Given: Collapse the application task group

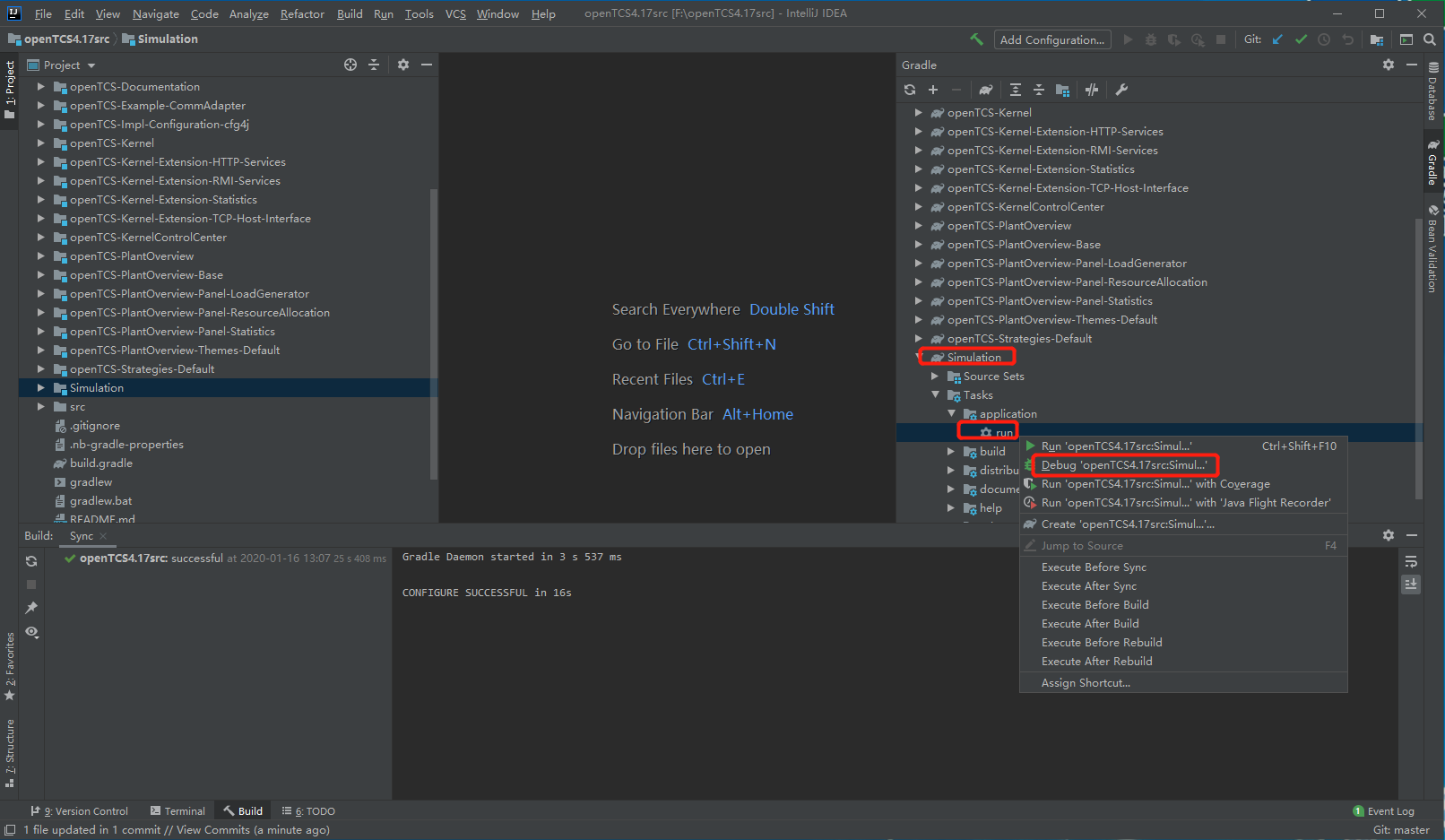Looking at the screenshot, I should (x=951, y=414).
